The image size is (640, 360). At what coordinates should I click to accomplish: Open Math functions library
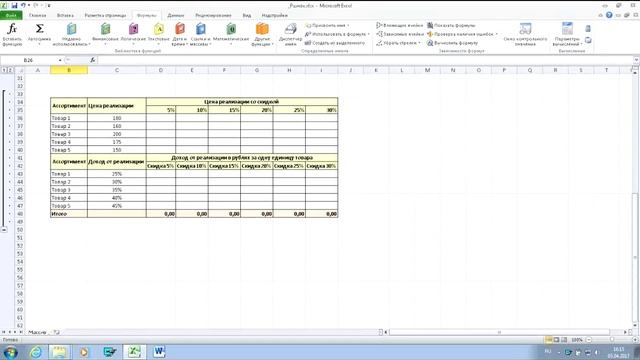[x=231, y=34]
